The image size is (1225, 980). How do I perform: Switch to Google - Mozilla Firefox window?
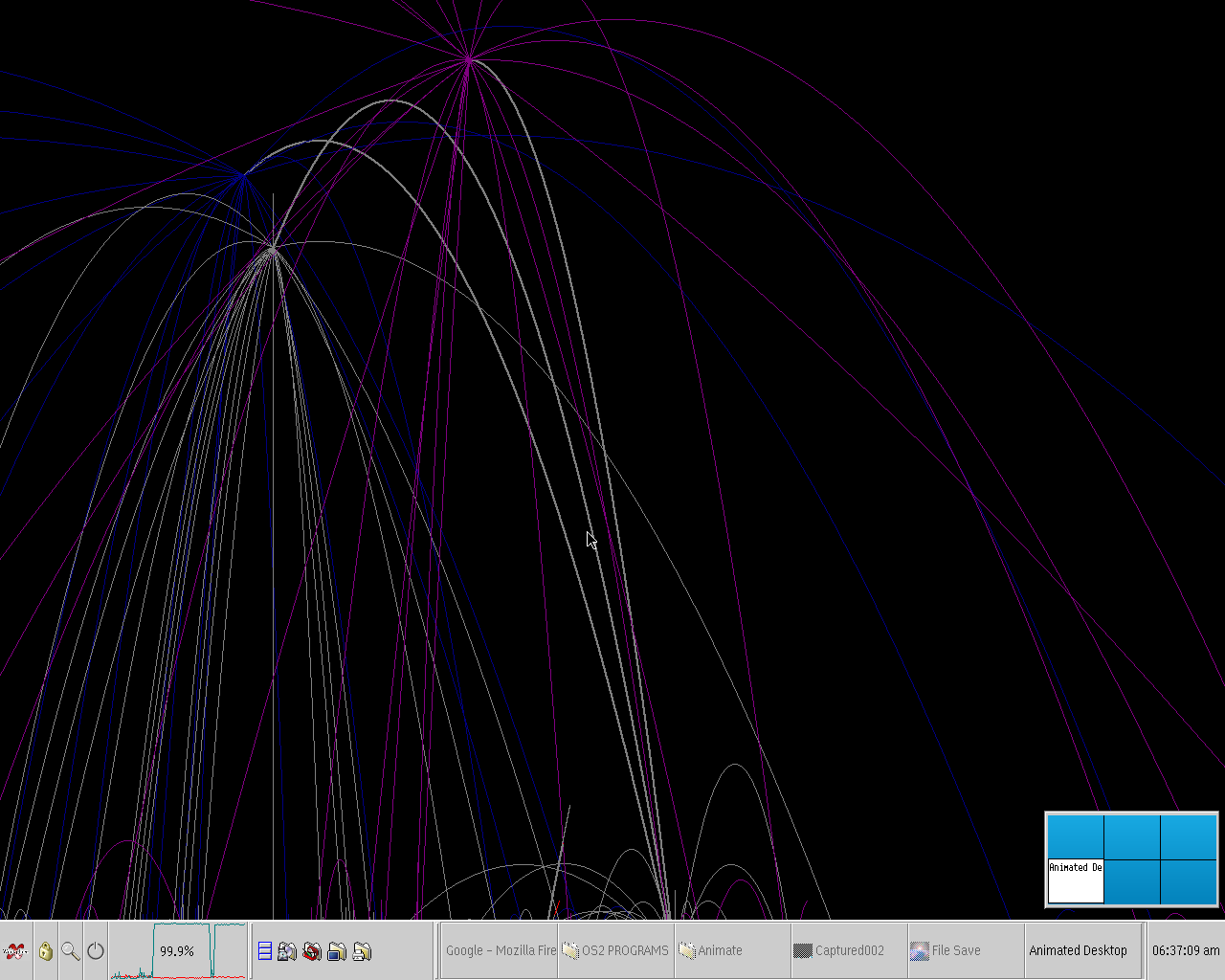(x=500, y=950)
